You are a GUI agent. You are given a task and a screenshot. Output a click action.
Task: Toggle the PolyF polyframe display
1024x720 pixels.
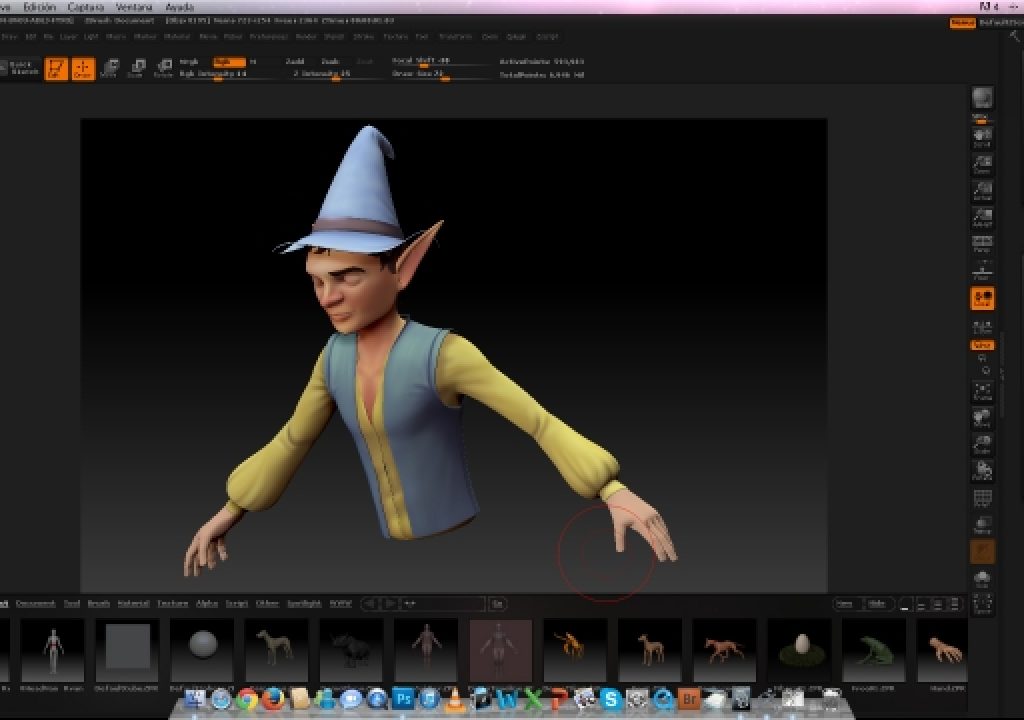(x=982, y=498)
